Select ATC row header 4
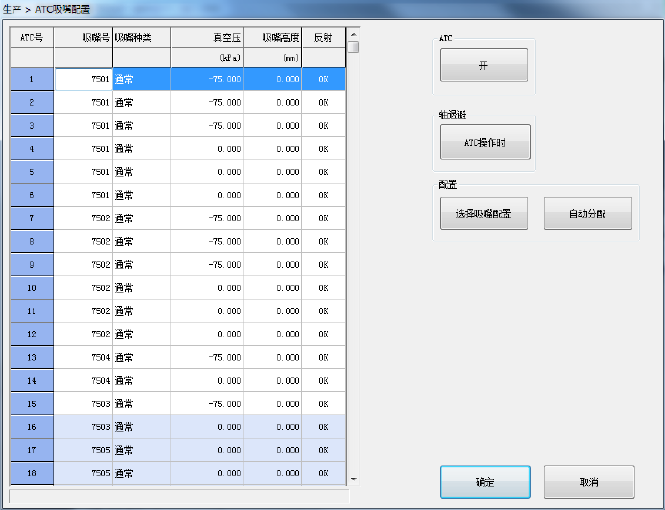 tap(32, 149)
